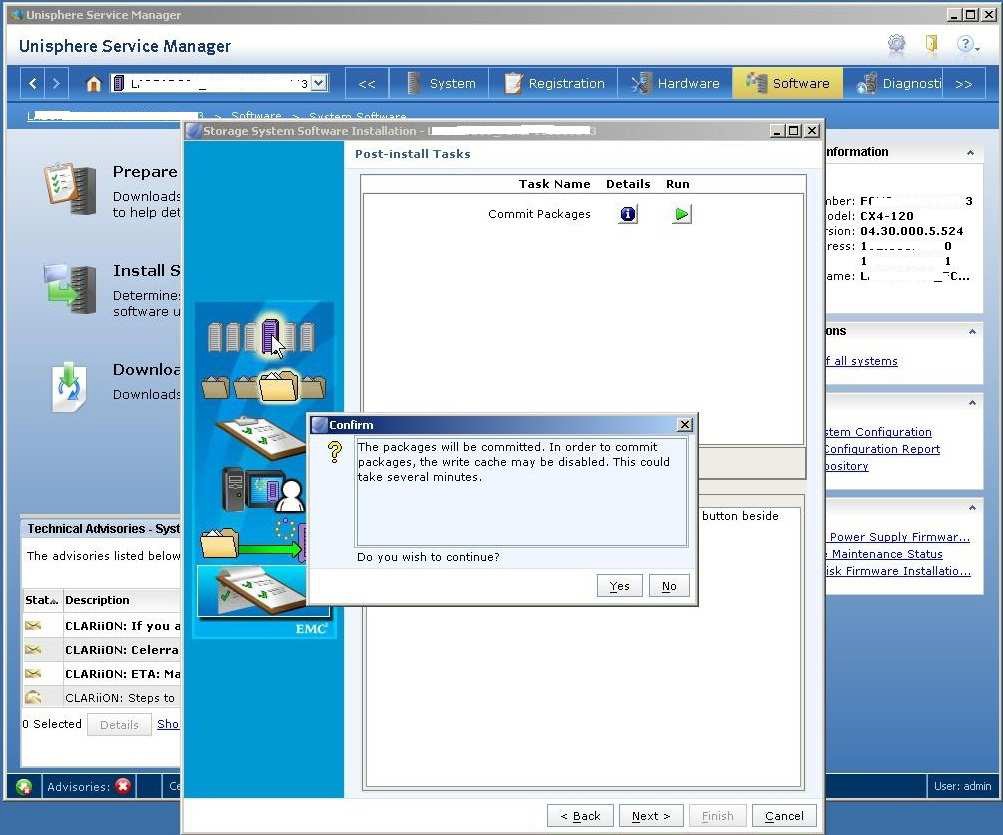This screenshot has width=1003, height=835.
Task: Sort advisories by Description column header
Action: point(122,600)
